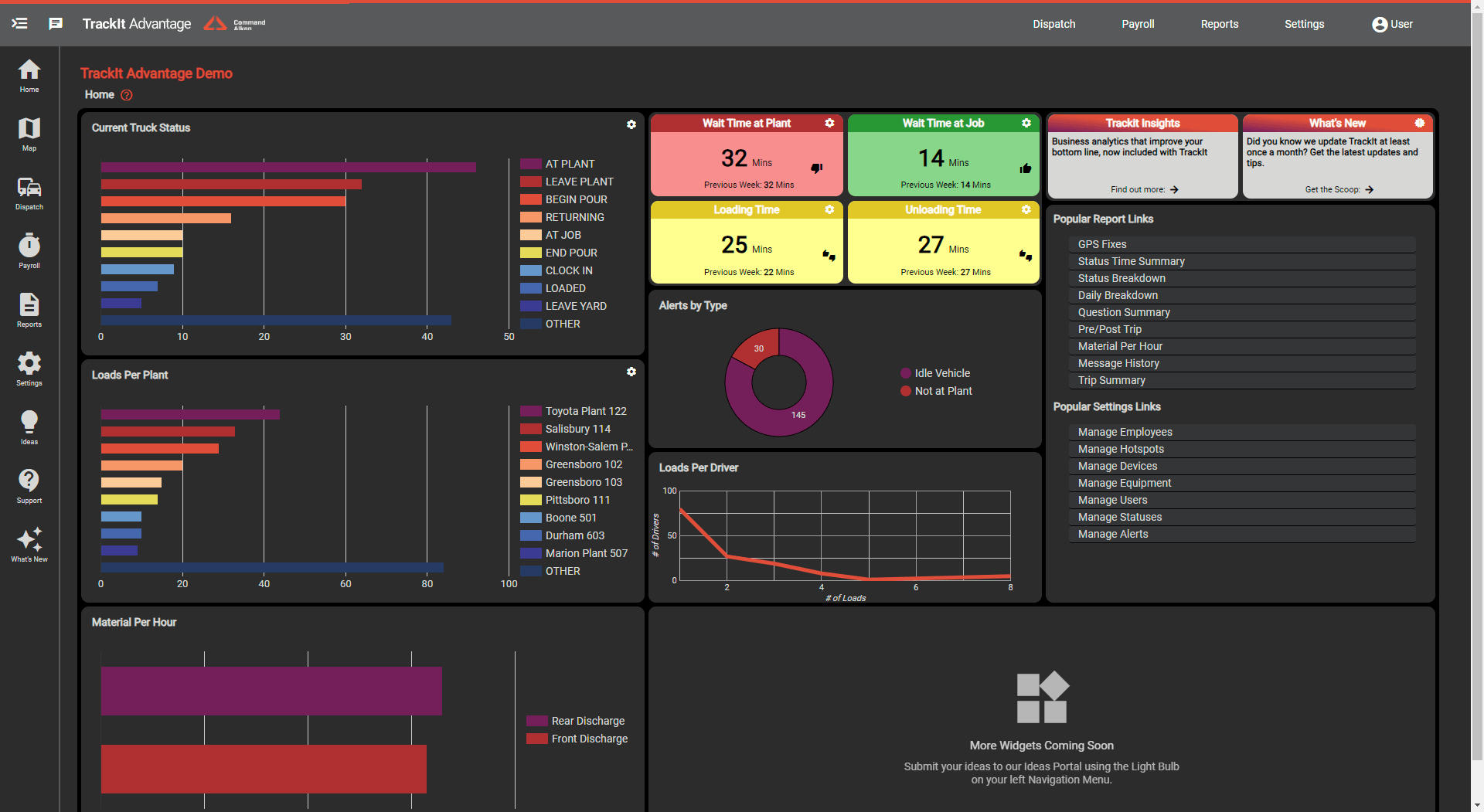The height and width of the screenshot is (812, 1484).
Task: Open the What's New sparkle icon in sidebar
Action: [x=29, y=541]
